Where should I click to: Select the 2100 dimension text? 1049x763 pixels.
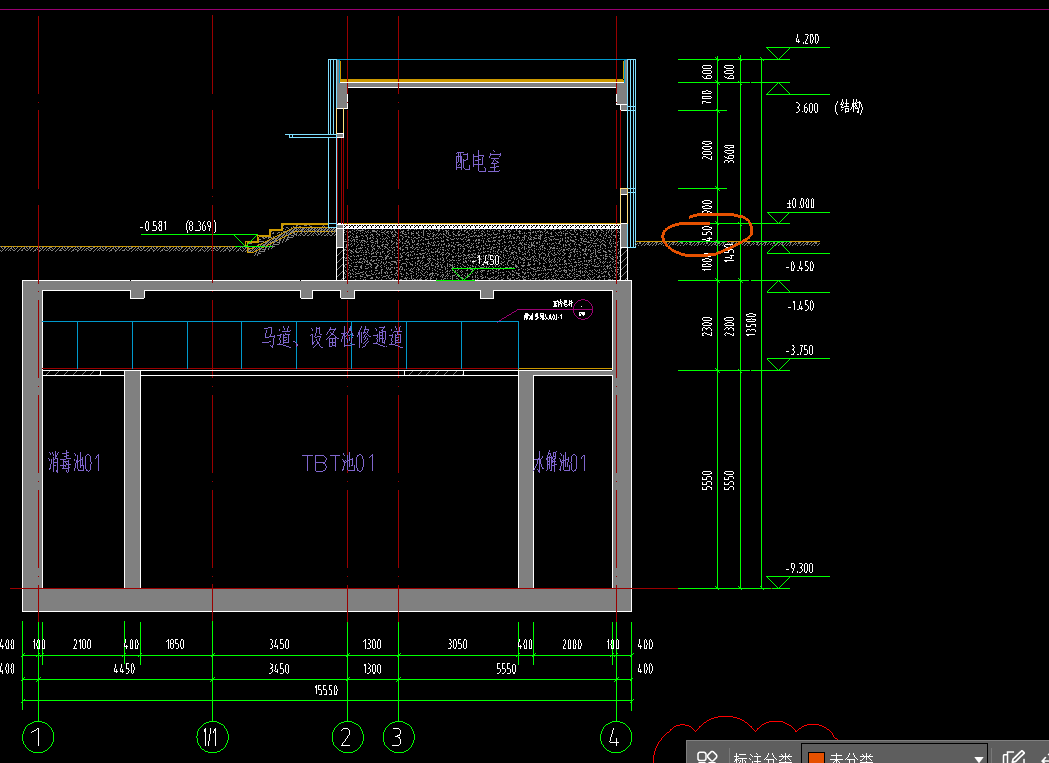point(82,644)
